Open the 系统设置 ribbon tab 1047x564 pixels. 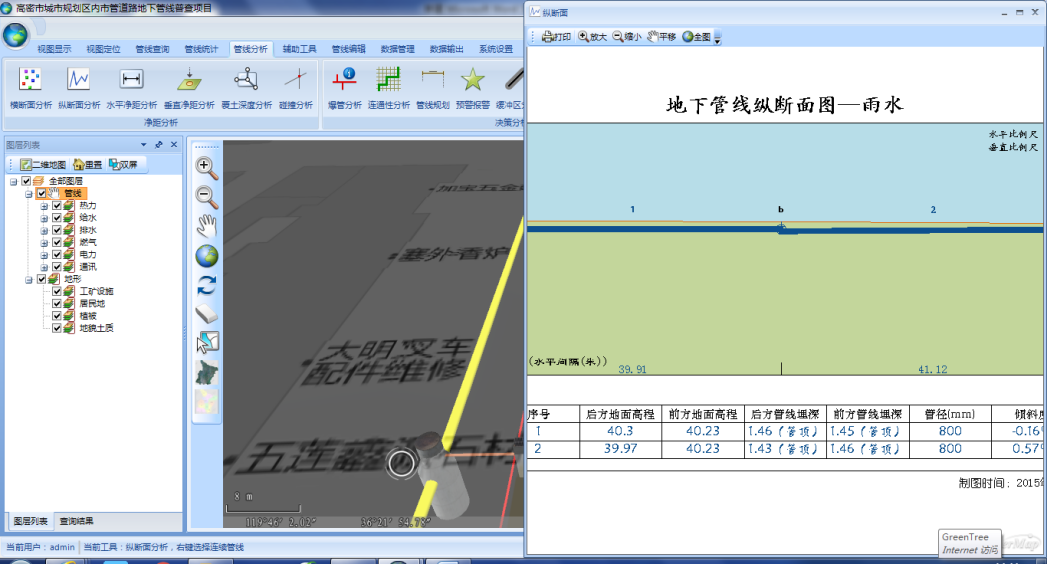495,49
